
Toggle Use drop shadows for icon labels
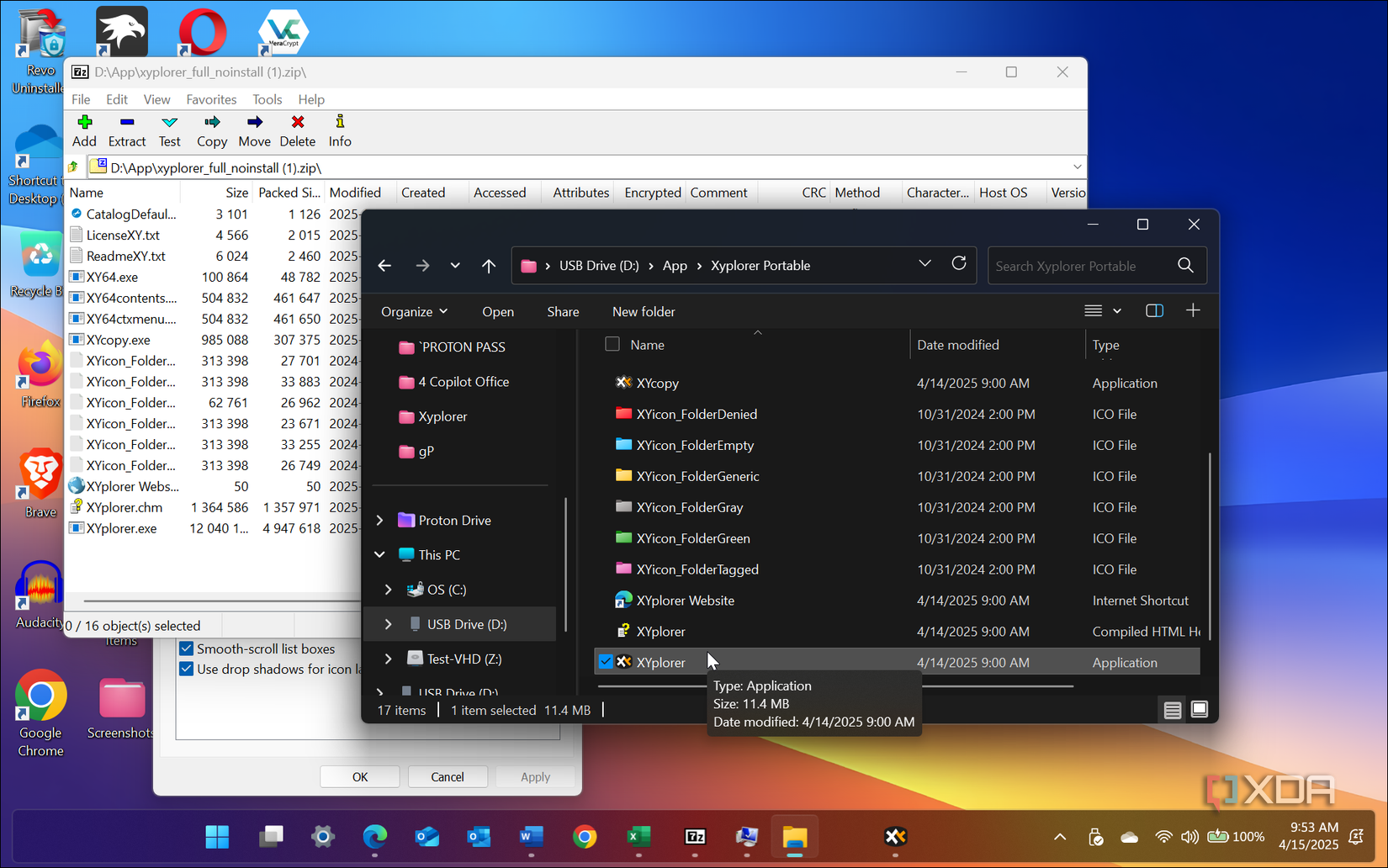[x=186, y=669]
